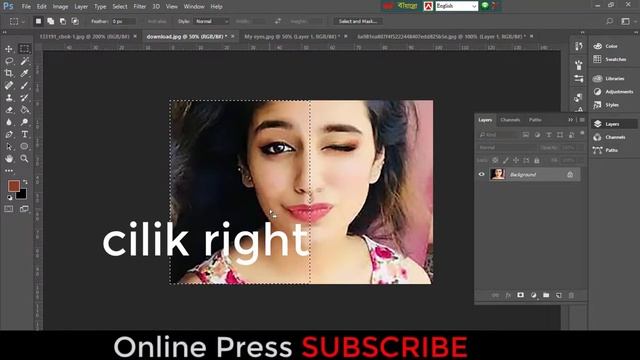This screenshot has height=360, width=640.
Task: Select the Type tool
Action: pyautogui.click(x=24, y=134)
